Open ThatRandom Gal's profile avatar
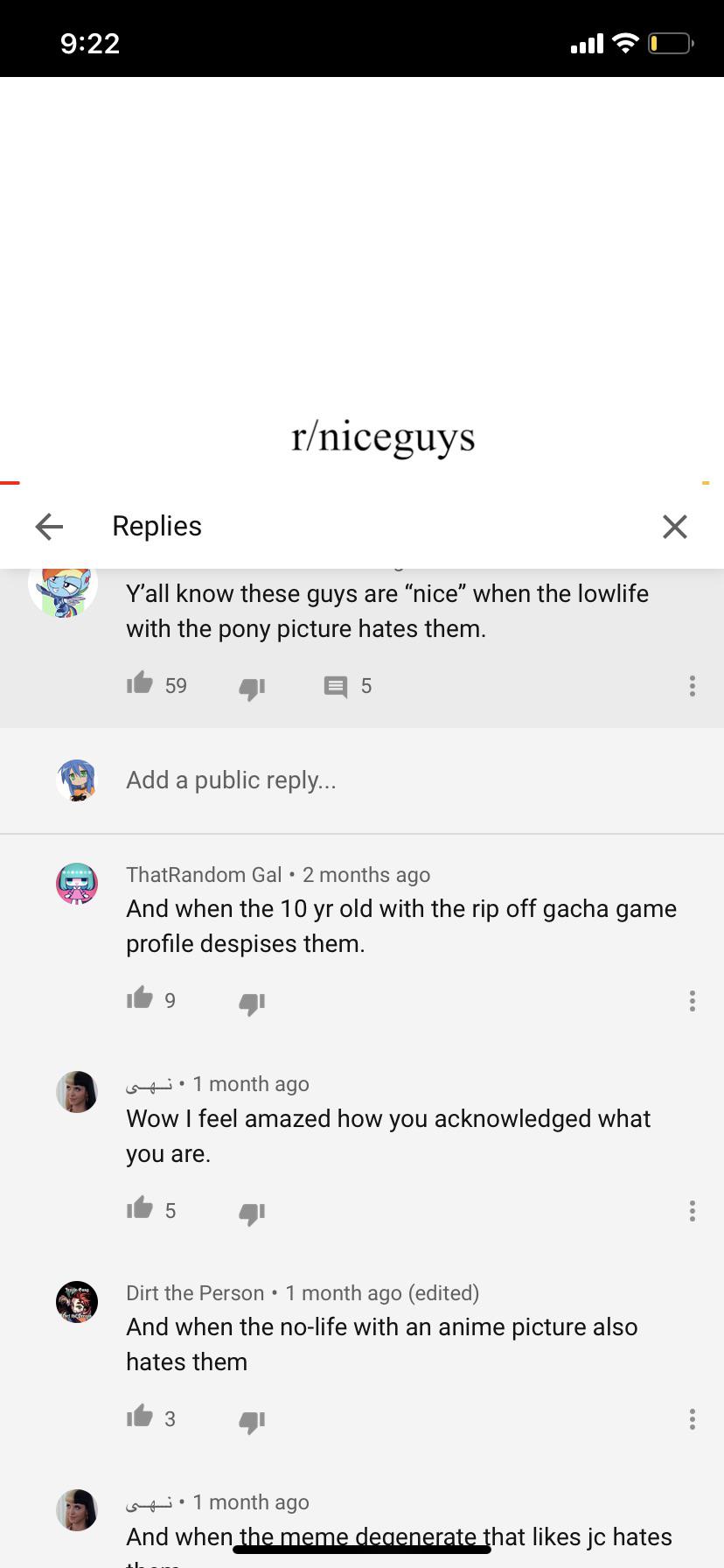The image size is (724, 1568). pos(77,883)
